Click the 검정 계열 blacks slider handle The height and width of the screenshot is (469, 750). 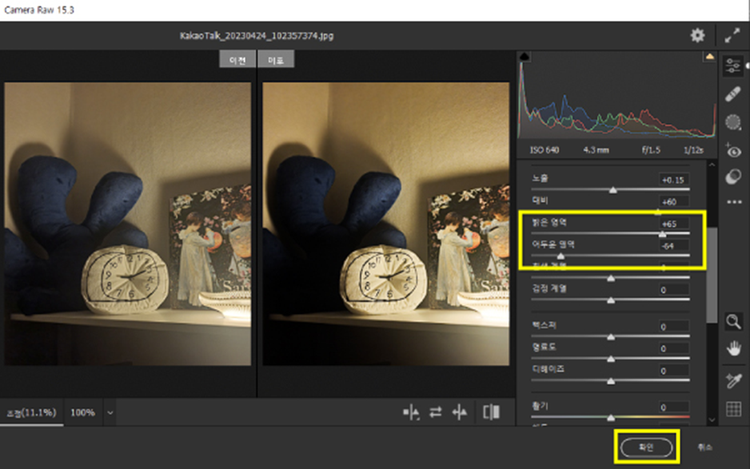611,300
